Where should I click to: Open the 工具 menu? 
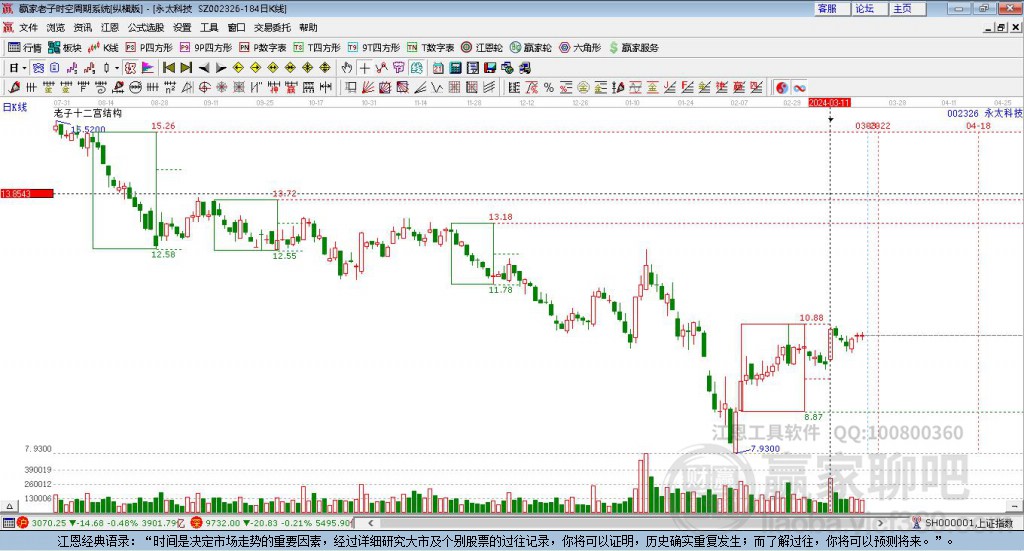point(209,27)
